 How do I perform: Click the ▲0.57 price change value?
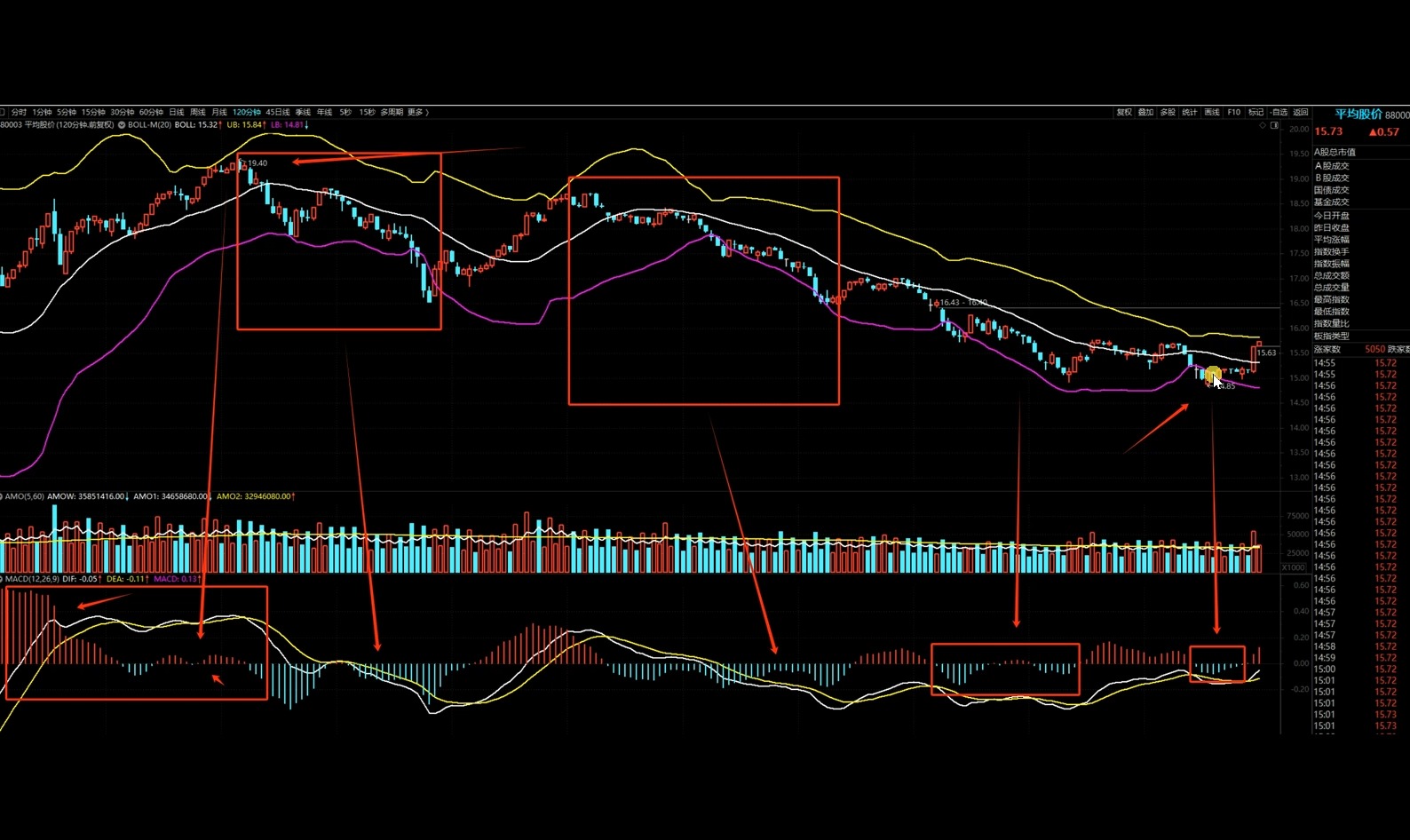(1383, 131)
